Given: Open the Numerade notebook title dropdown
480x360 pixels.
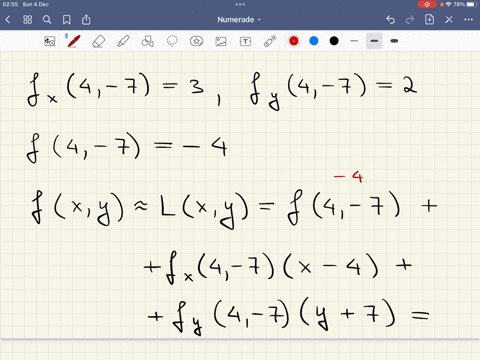Looking at the screenshot, I should tap(239, 20).
